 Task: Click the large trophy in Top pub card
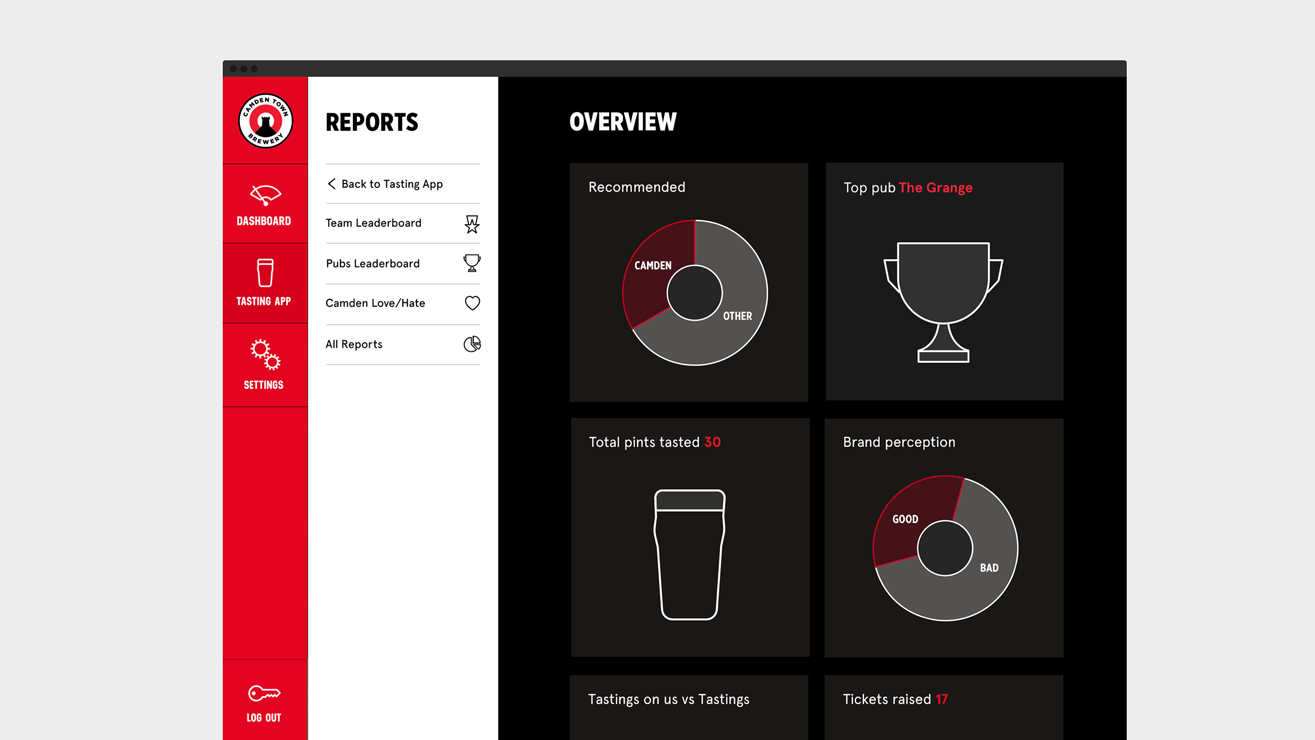943,302
